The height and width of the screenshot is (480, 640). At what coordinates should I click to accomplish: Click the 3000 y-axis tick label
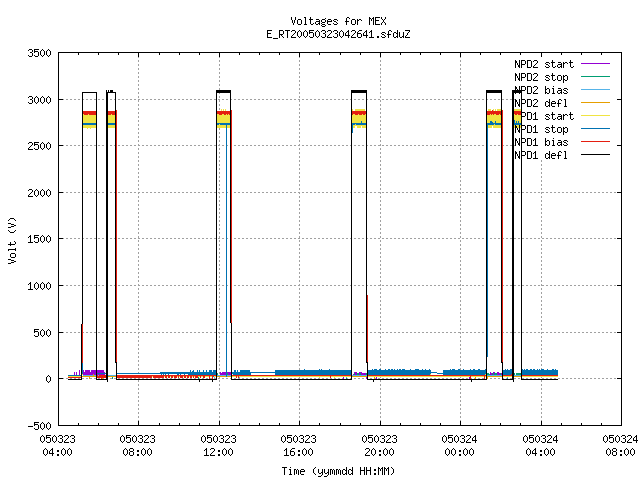point(40,100)
